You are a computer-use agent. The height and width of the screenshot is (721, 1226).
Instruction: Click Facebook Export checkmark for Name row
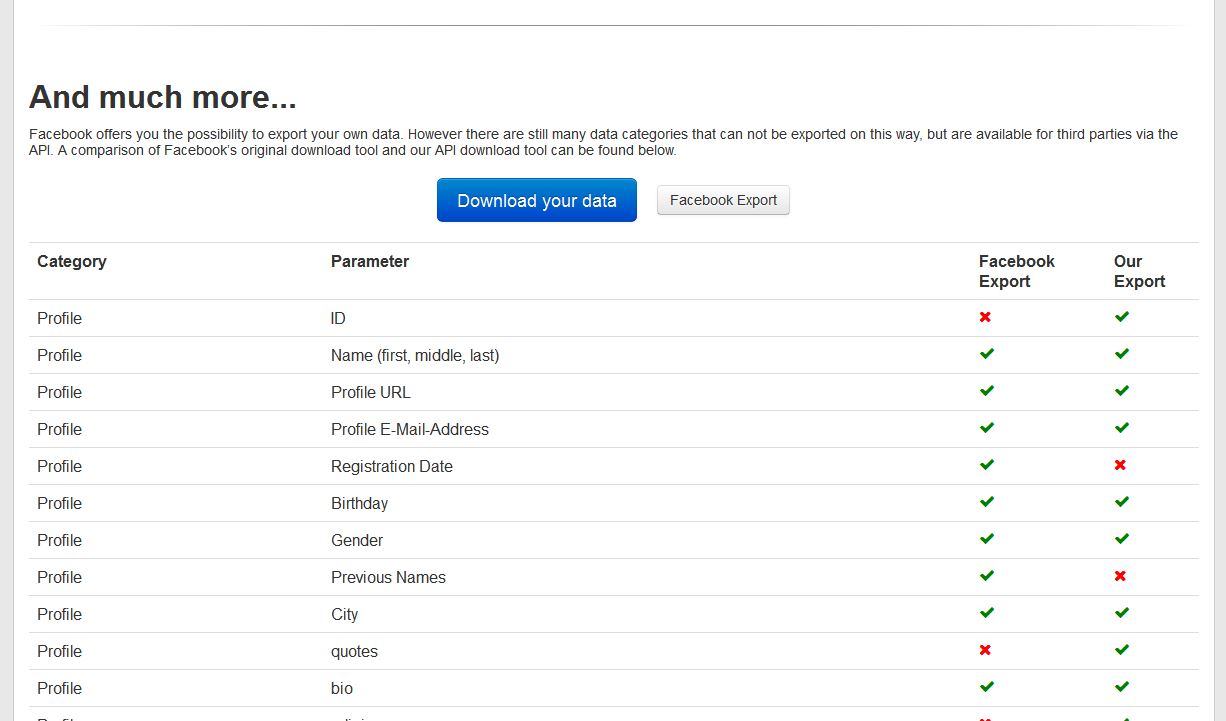tap(987, 354)
